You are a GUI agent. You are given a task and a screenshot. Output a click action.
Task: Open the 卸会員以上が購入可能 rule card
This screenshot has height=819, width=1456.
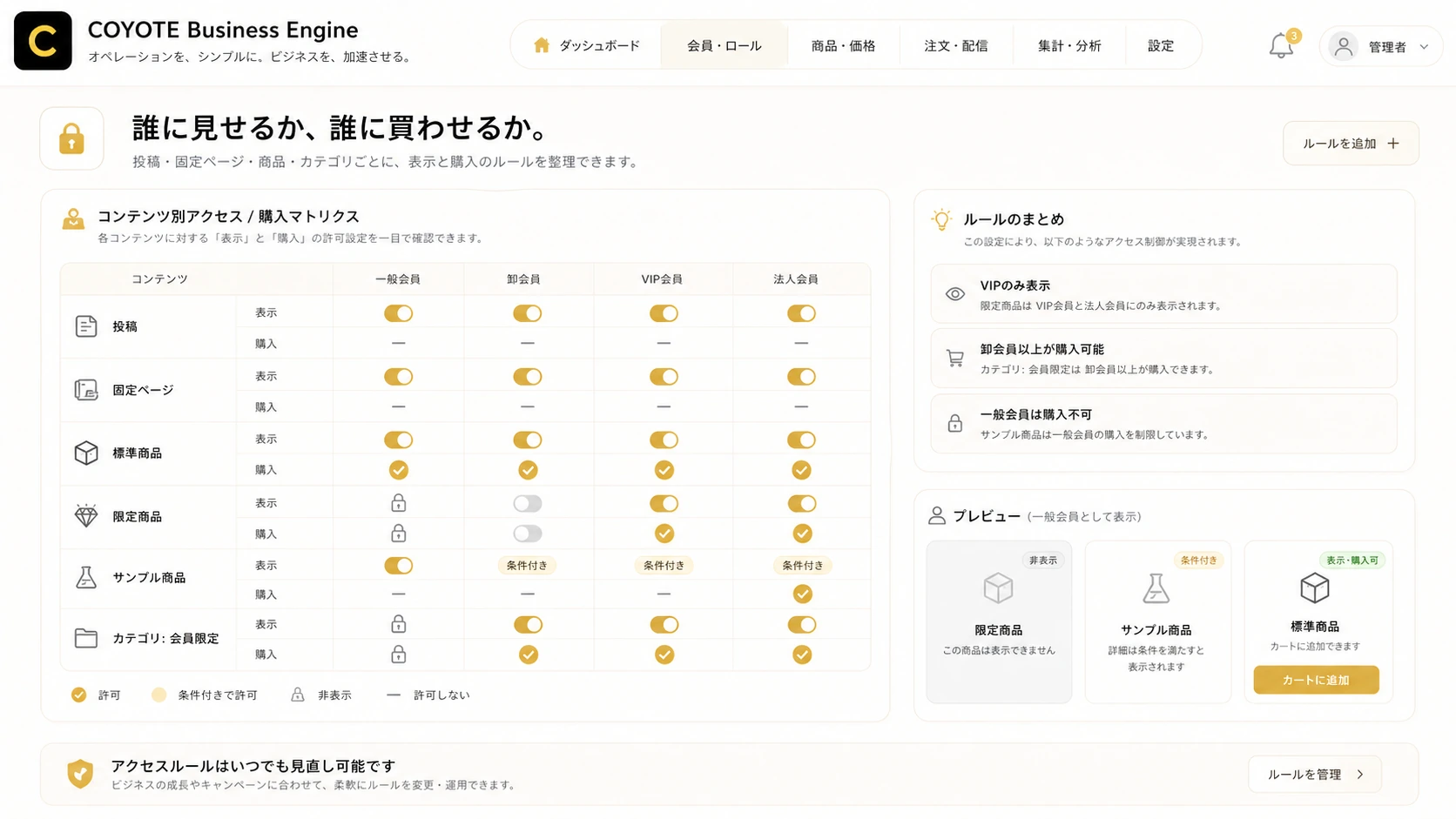click(x=1163, y=358)
